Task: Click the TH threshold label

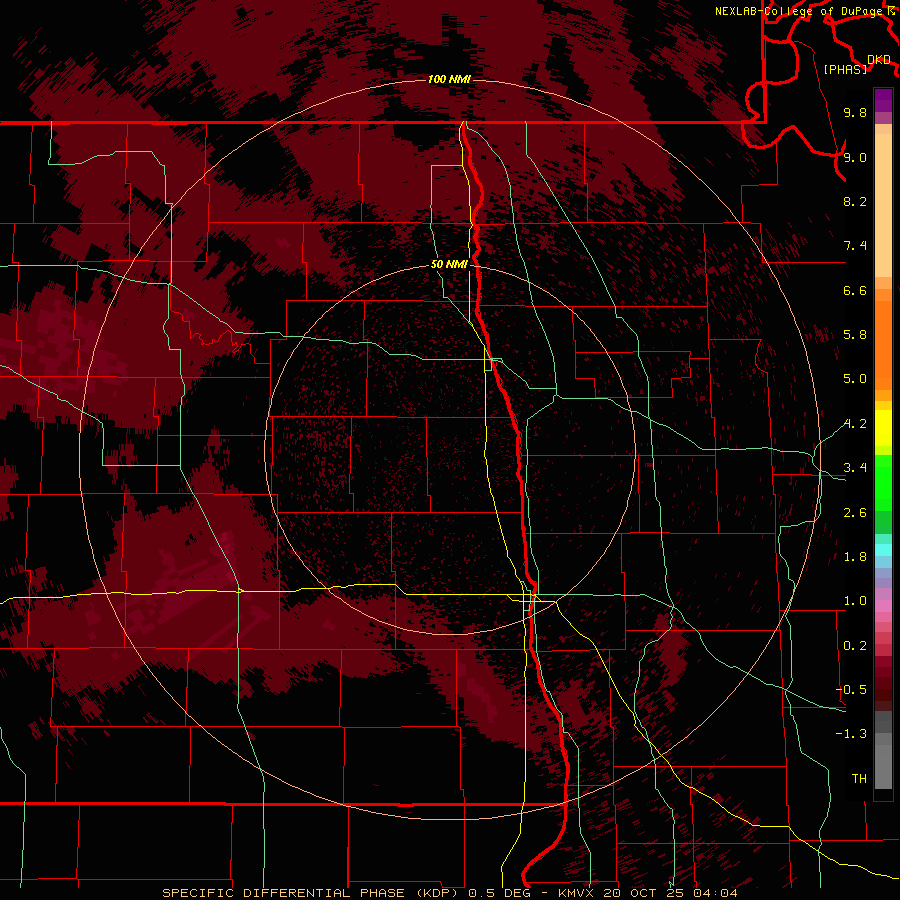Action: tap(859, 779)
